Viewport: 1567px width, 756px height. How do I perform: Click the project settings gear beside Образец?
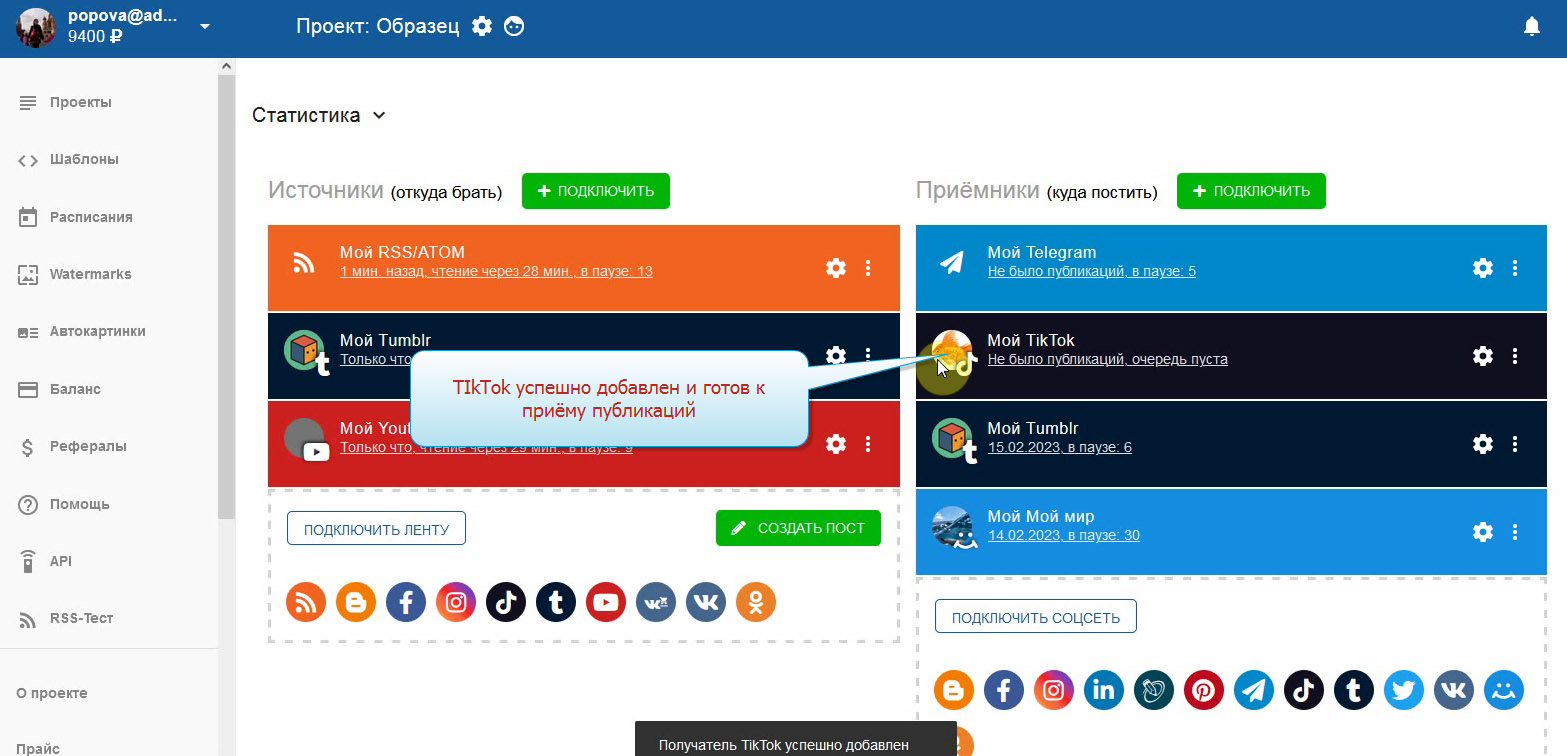click(x=482, y=27)
